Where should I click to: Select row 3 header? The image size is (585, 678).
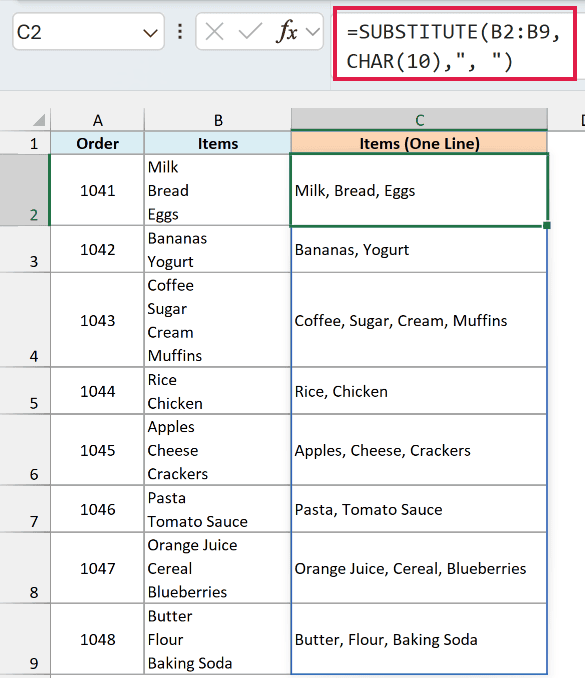(25, 249)
